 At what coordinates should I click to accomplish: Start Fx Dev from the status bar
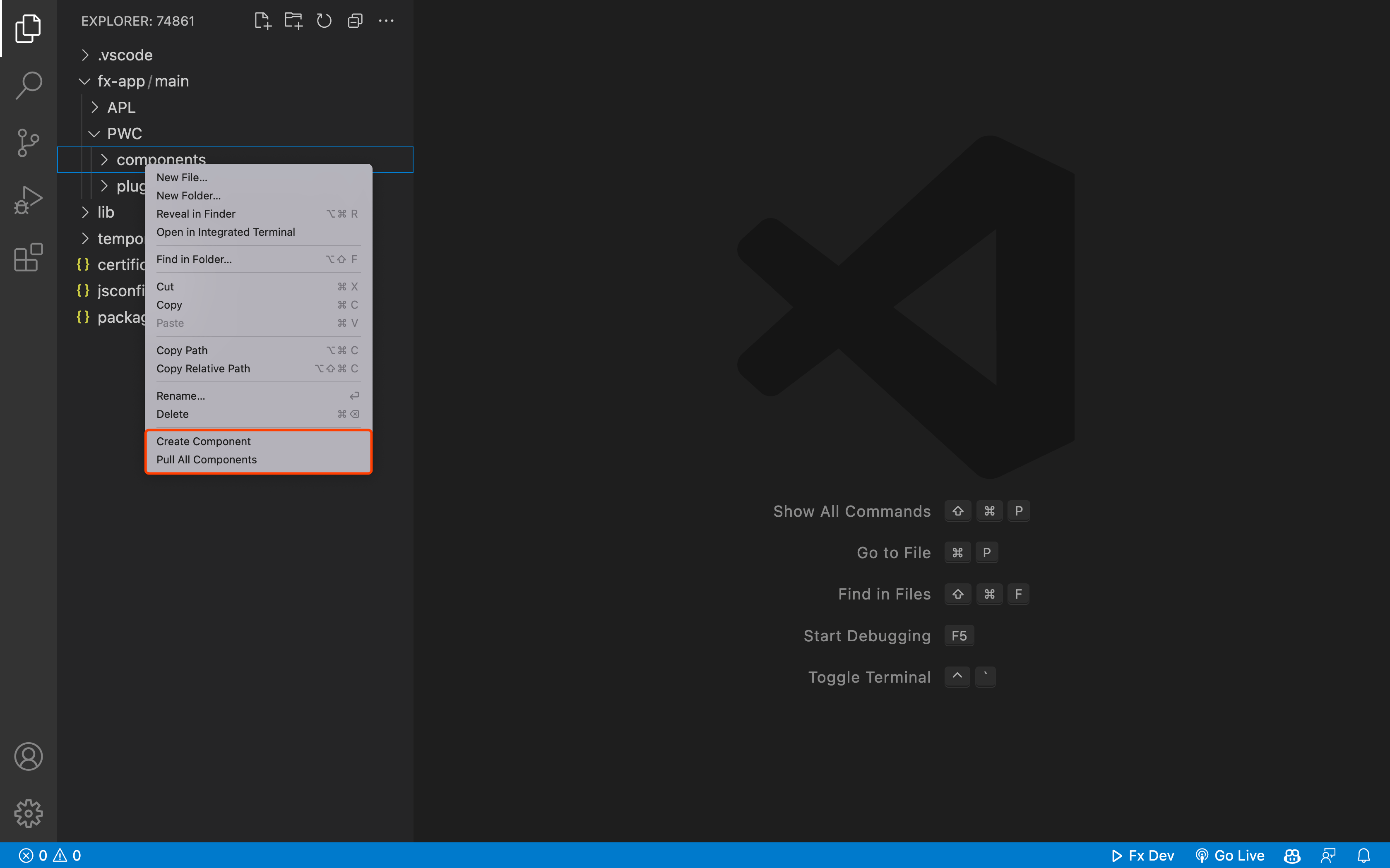[1143, 855]
